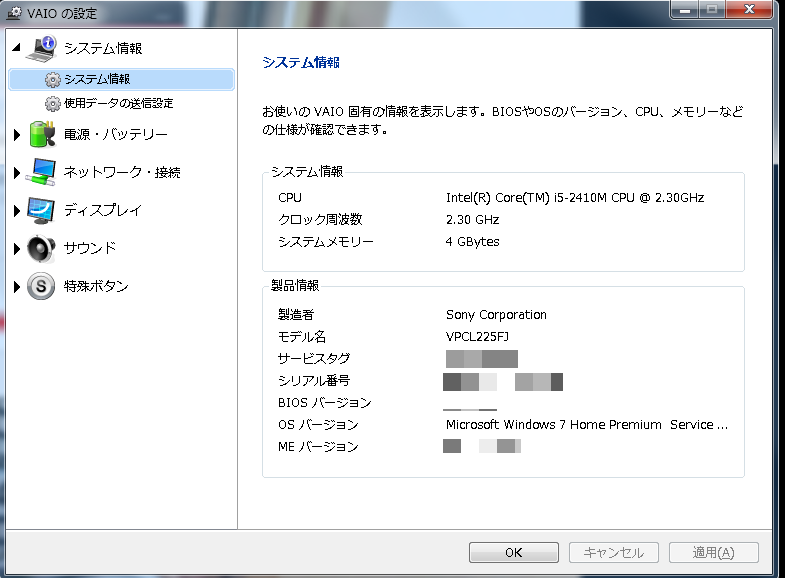
Task: Click the sound speaker icon
Action: [41, 248]
